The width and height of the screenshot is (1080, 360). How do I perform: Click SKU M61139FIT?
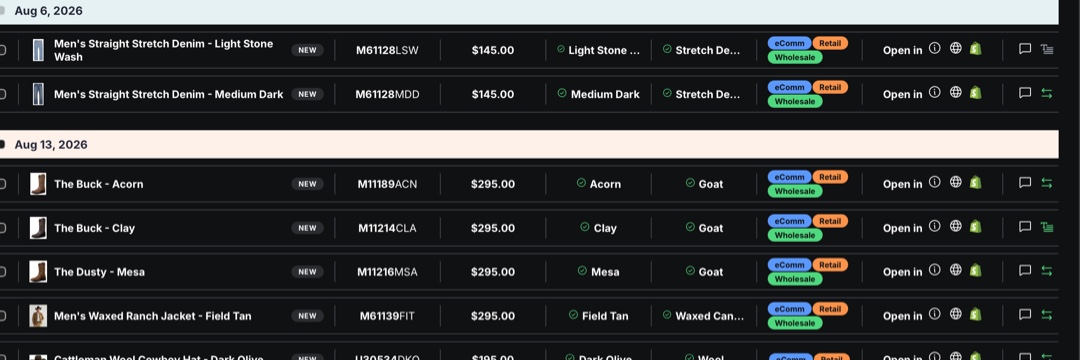(x=387, y=316)
